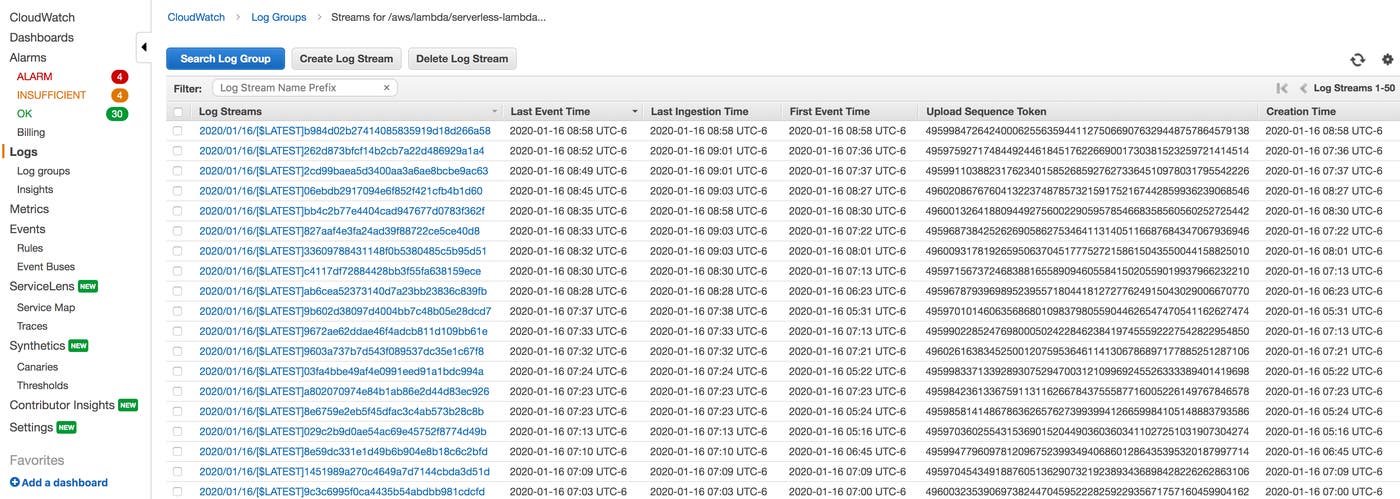Check the box for stream 262d873bfcf14b2cb7a22d486929a1a4
Screen dimensions: 1400x499
click(178, 151)
